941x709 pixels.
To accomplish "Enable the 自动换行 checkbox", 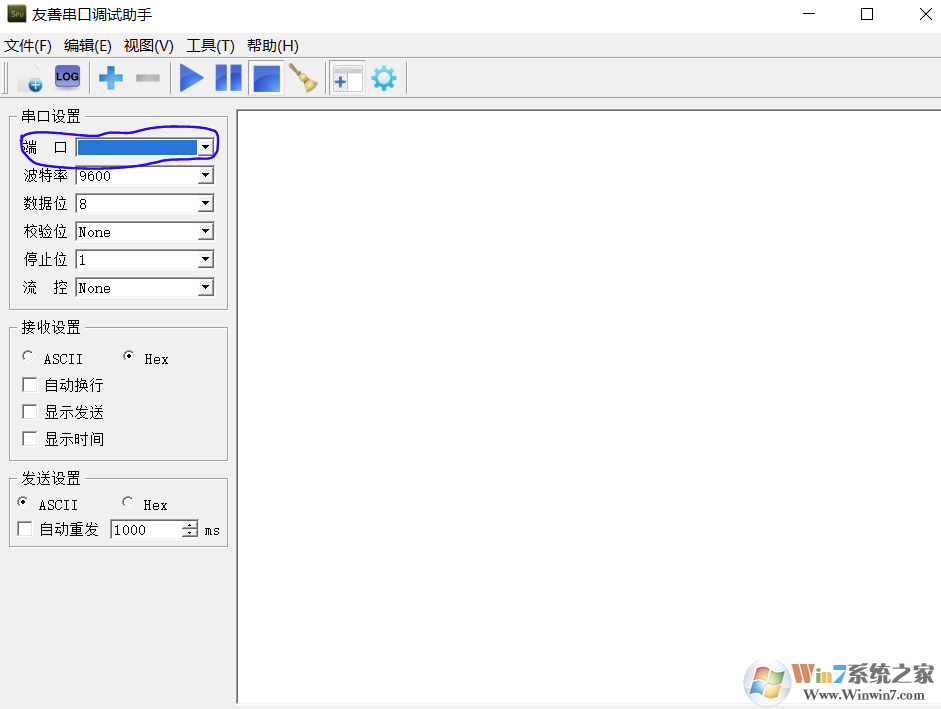I will [30, 385].
